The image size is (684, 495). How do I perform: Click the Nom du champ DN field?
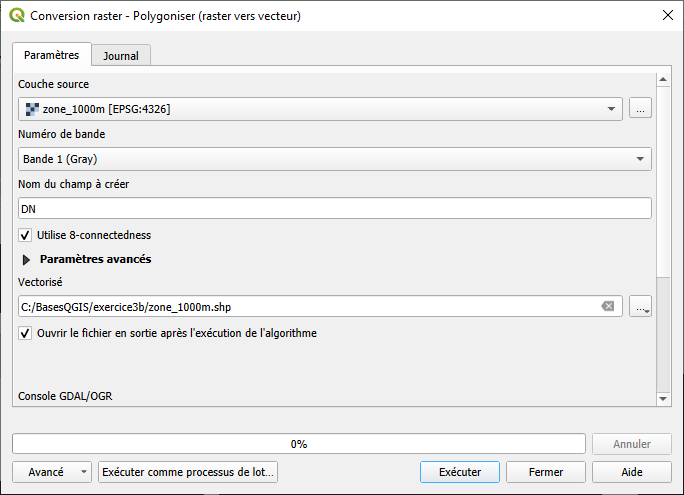[x=335, y=208]
